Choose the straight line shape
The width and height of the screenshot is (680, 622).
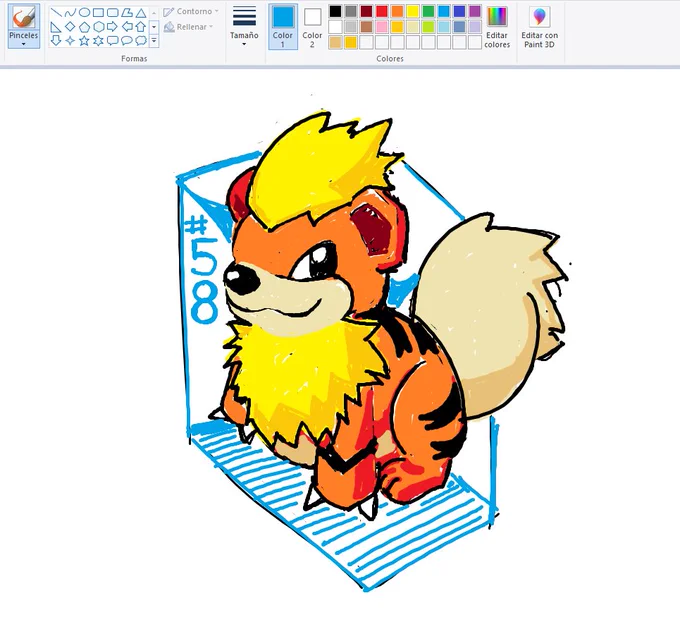coord(56,13)
